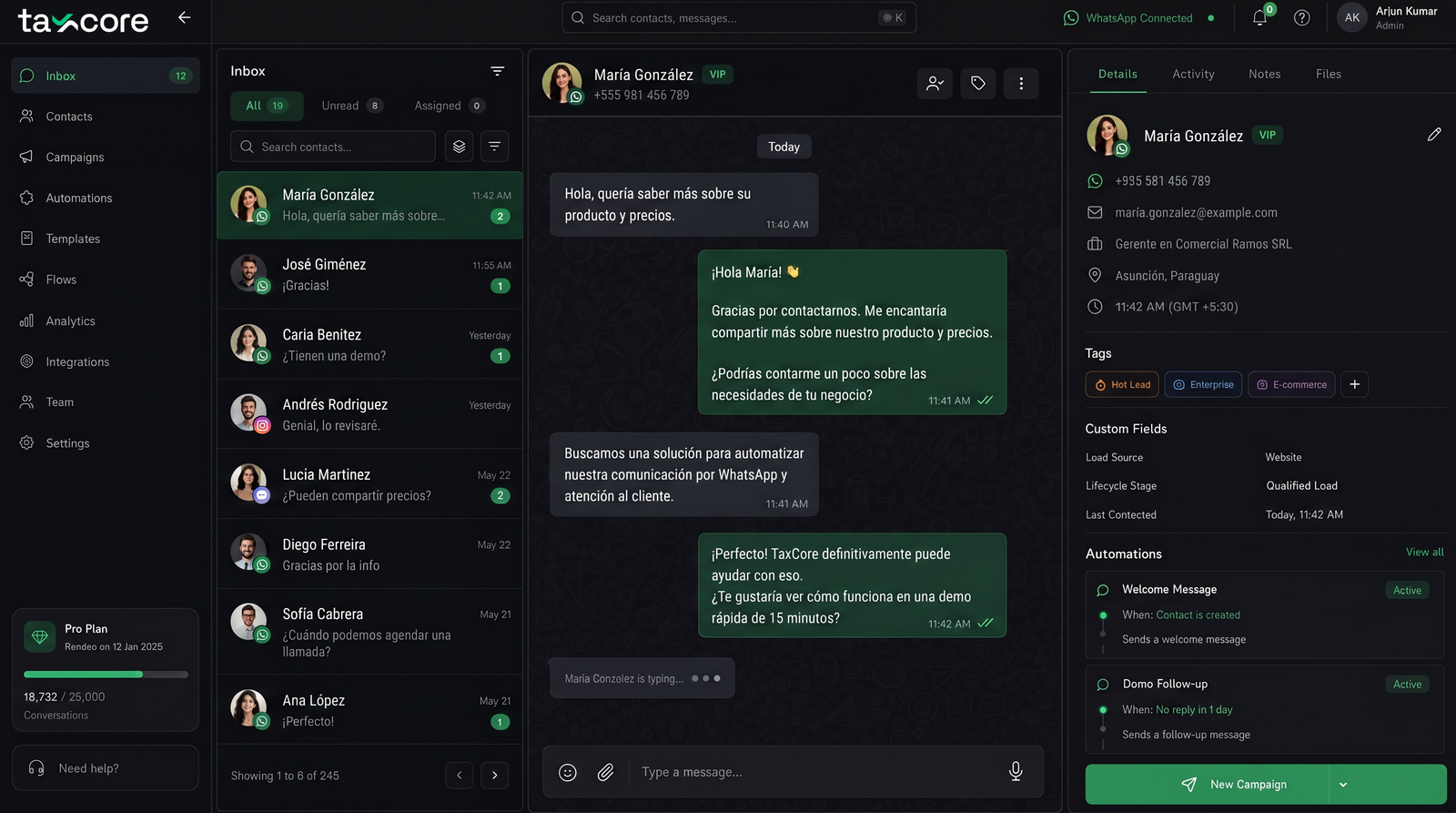The height and width of the screenshot is (813, 1456).
Task: Open Automations in sidebar
Action: [x=106, y=198]
